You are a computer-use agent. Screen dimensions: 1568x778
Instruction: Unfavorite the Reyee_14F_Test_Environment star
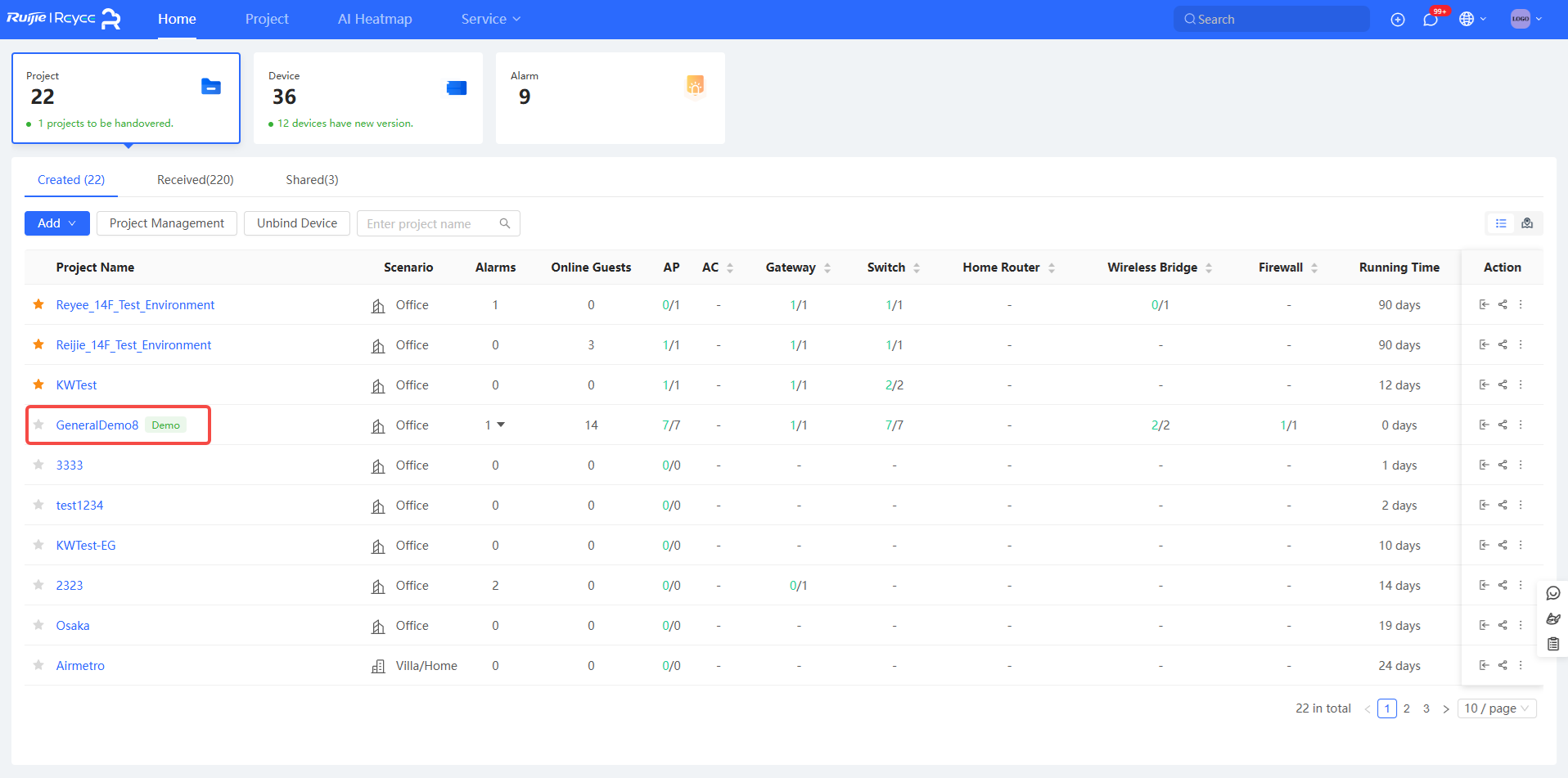tap(38, 304)
